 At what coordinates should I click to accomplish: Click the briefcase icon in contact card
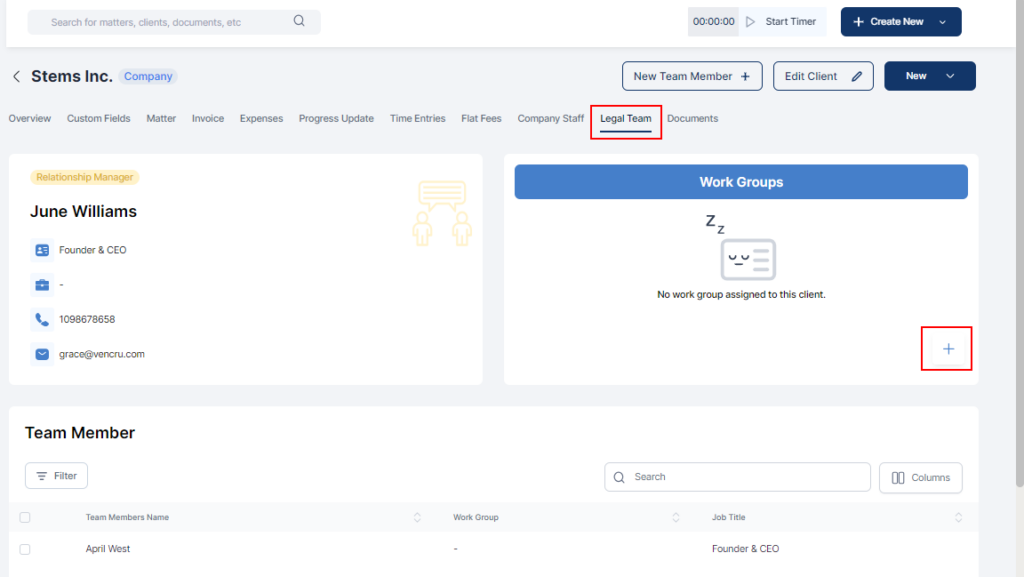tap(42, 285)
